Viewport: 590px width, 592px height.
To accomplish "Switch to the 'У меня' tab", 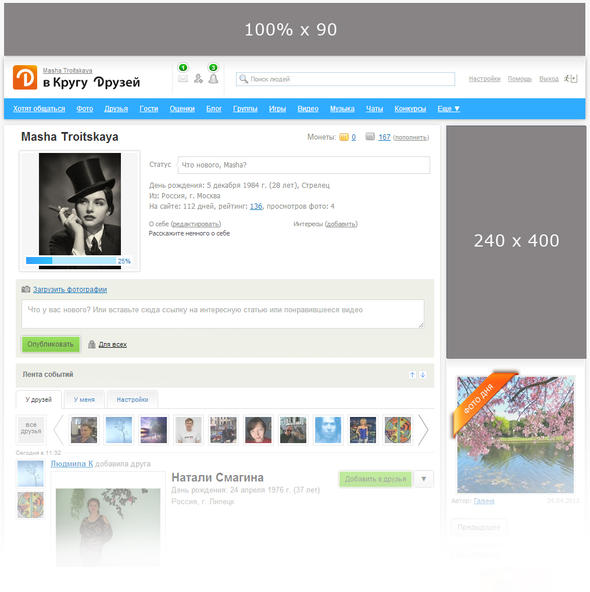I will pos(84,399).
